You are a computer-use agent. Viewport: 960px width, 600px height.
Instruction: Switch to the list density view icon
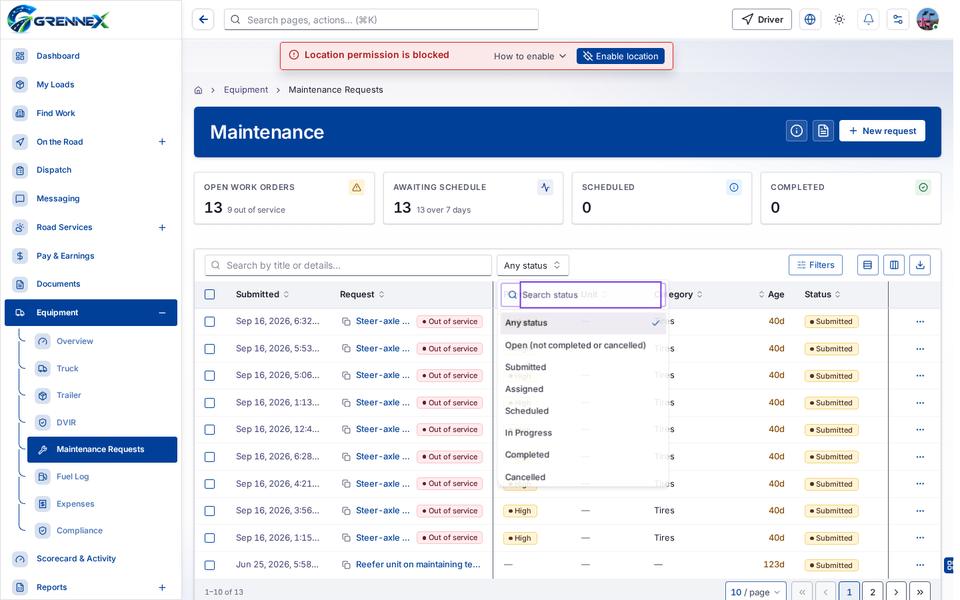[867, 265]
